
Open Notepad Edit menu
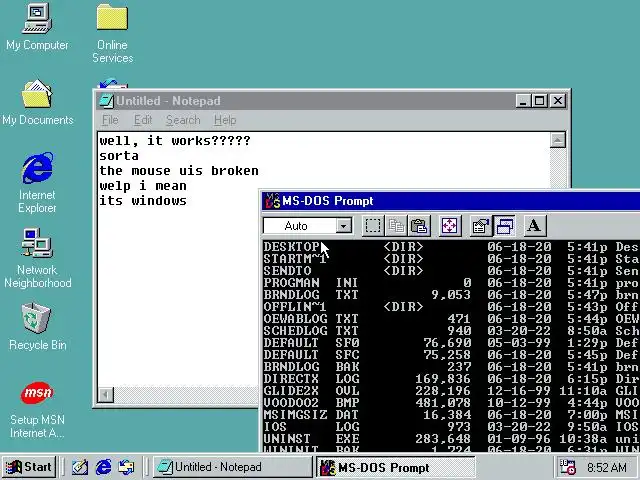(143, 120)
